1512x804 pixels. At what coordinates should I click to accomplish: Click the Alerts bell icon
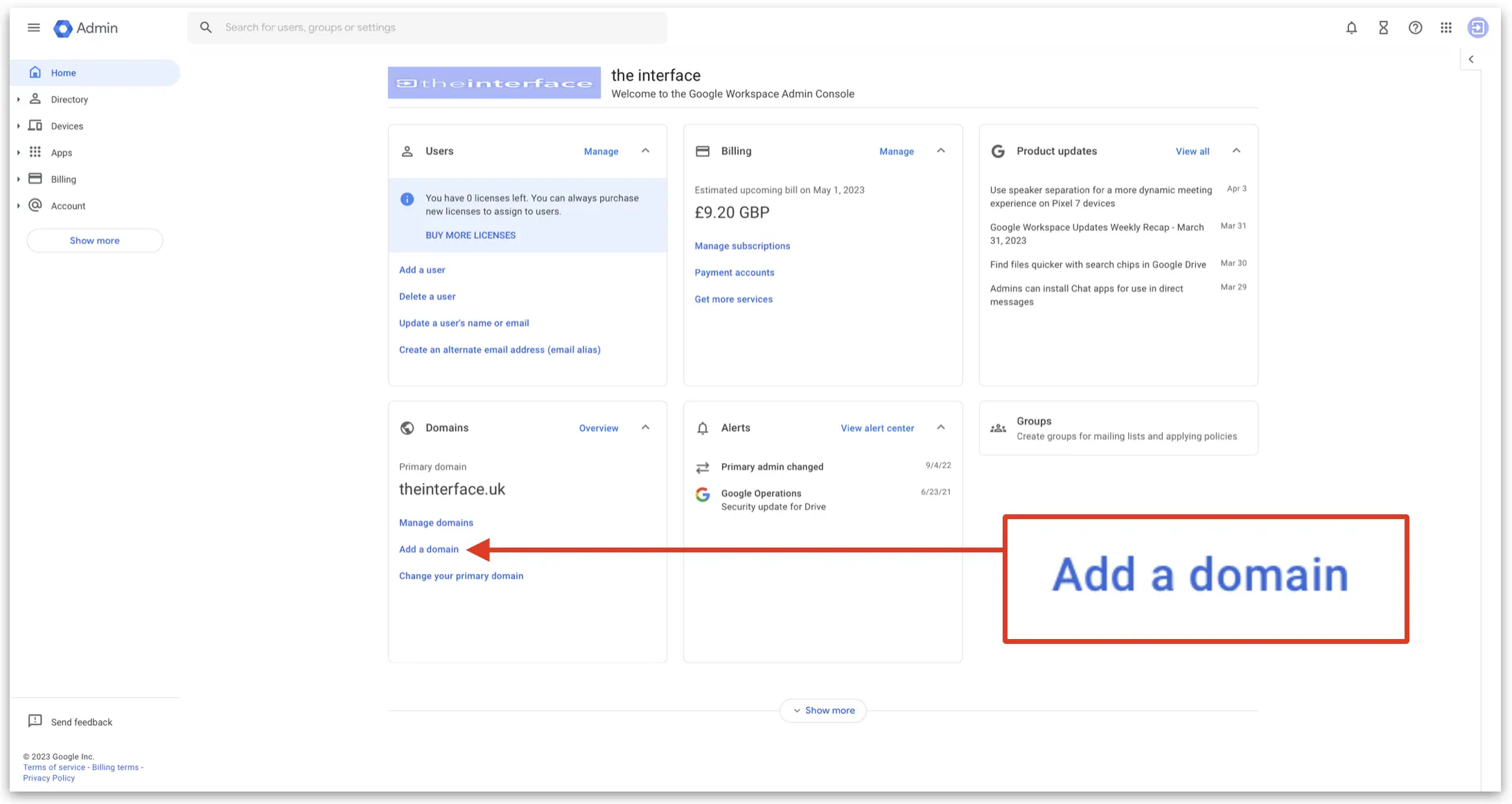coord(703,428)
